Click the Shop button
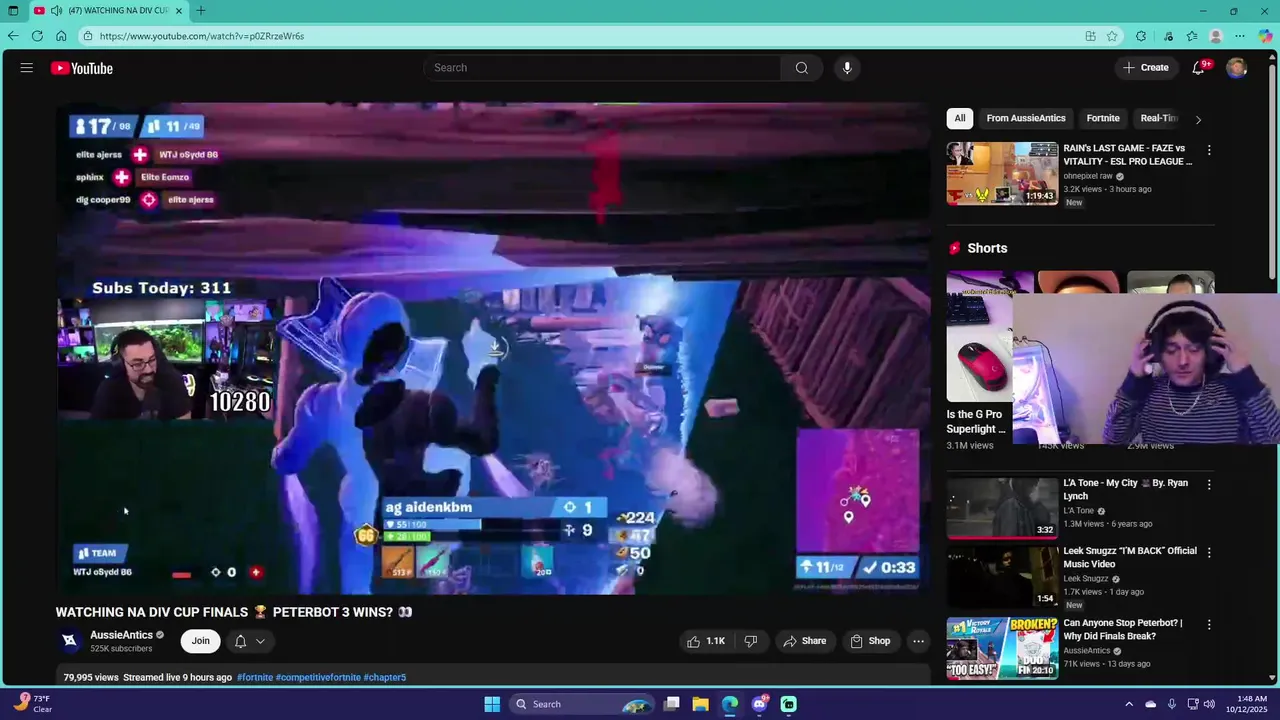1280x720 pixels. [x=870, y=641]
